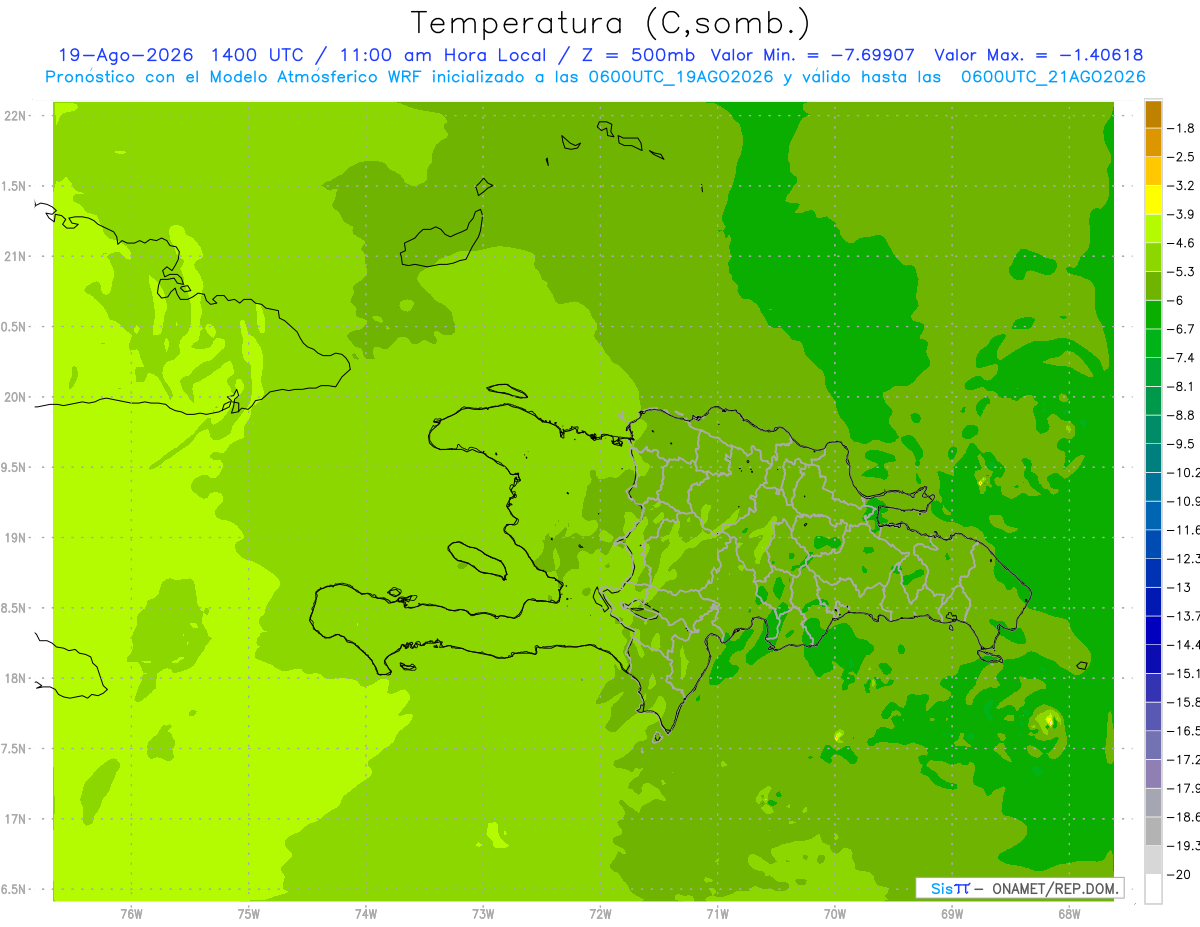
Task: Click the "-5.3" colorbar value label
Action: pos(1182,272)
